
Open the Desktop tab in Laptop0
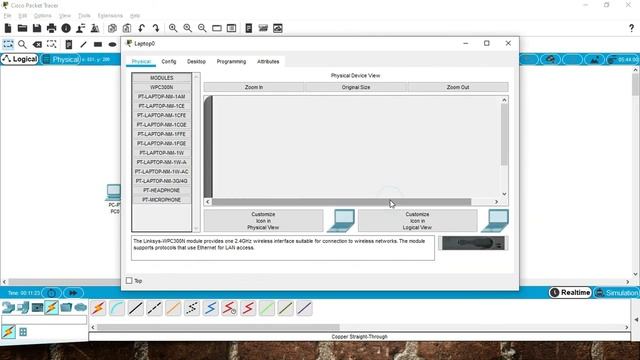point(196,62)
